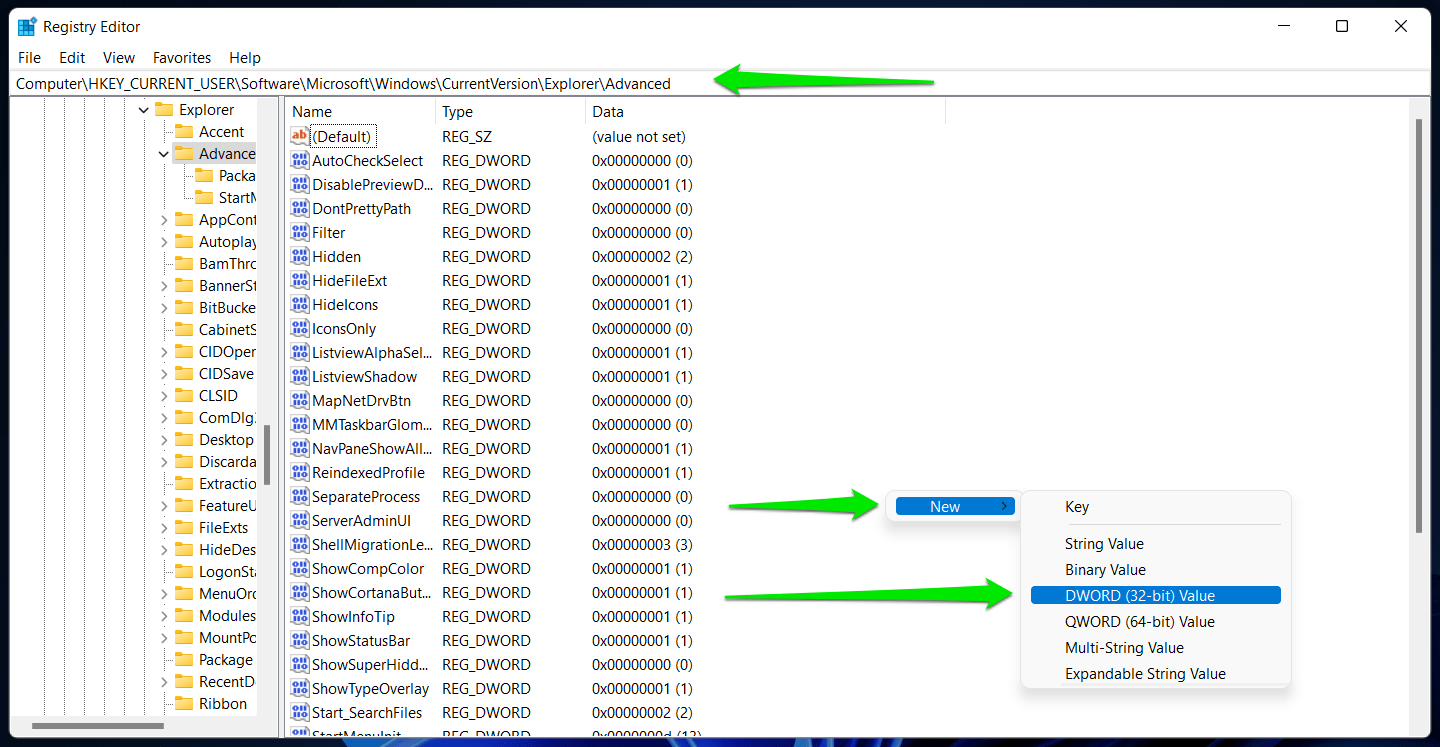Click the string icon beside (Default) value
This screenshot has height=747, width=1440.
(300, 137)
